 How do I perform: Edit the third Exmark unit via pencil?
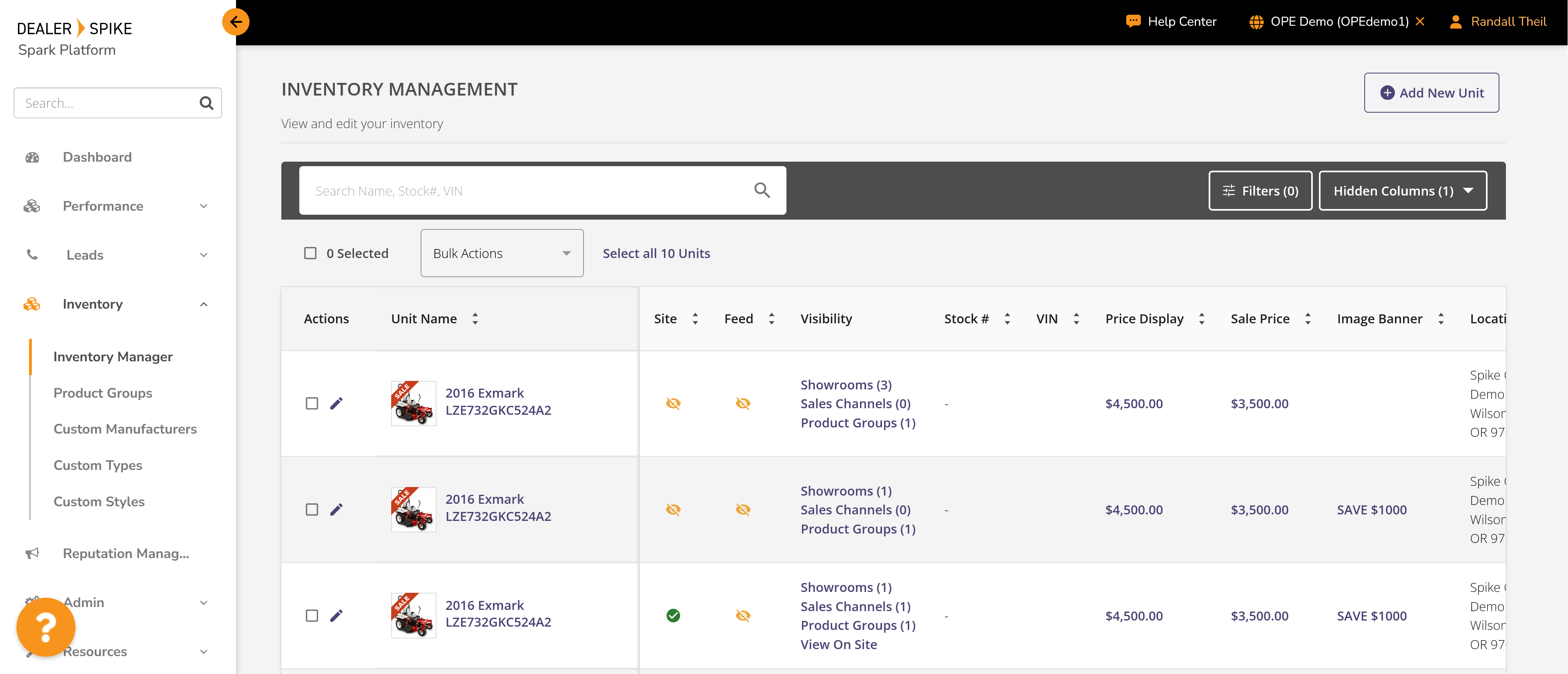click(336, 616)
